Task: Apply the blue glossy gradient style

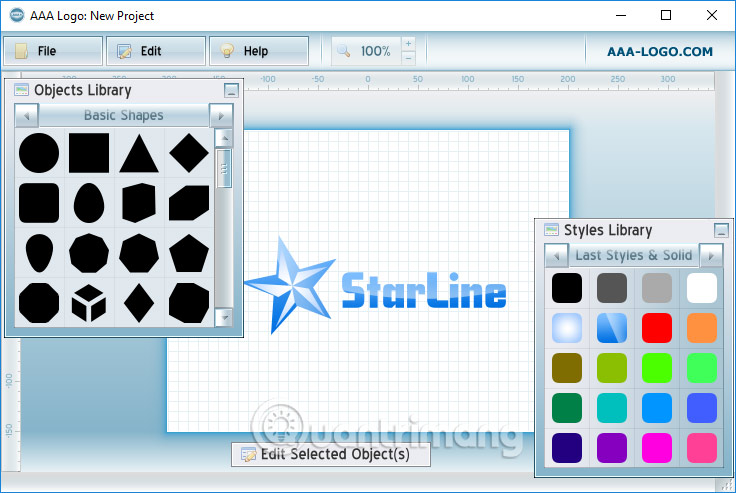Action: pos(612,328)
